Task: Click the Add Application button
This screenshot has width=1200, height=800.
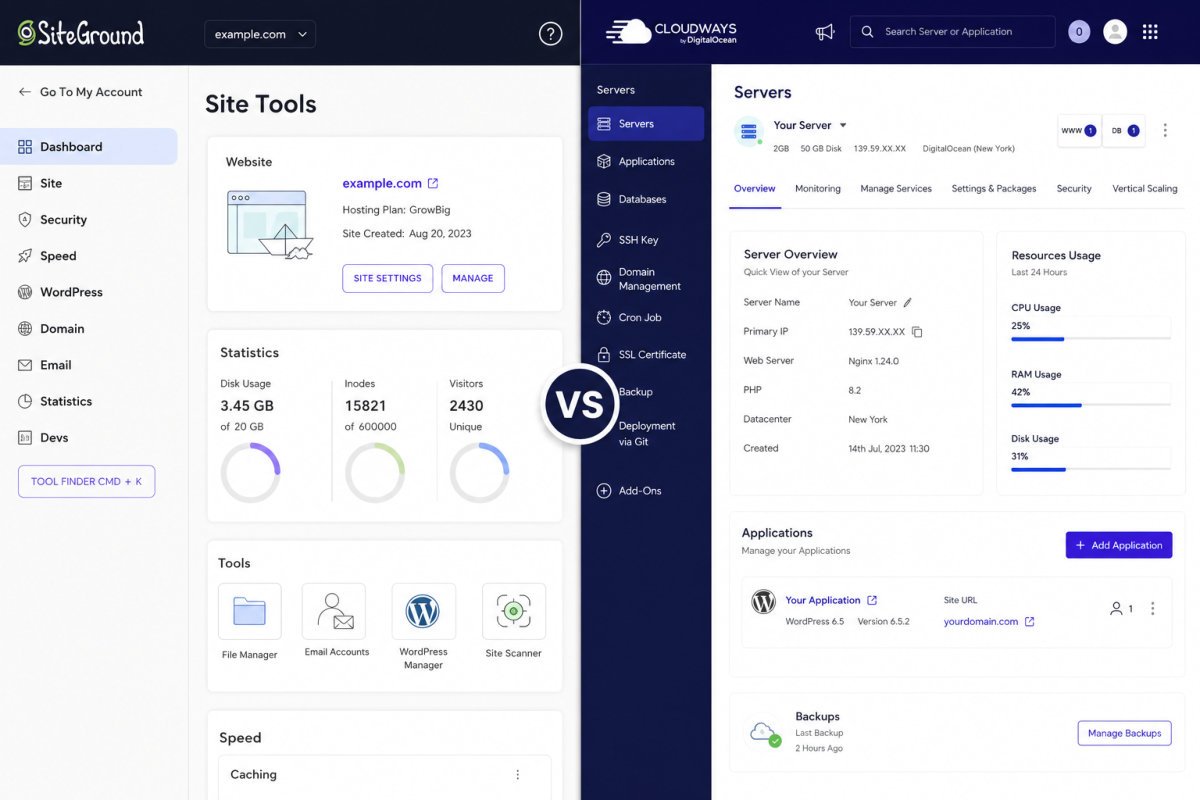Action: (x=1119, y=545)
